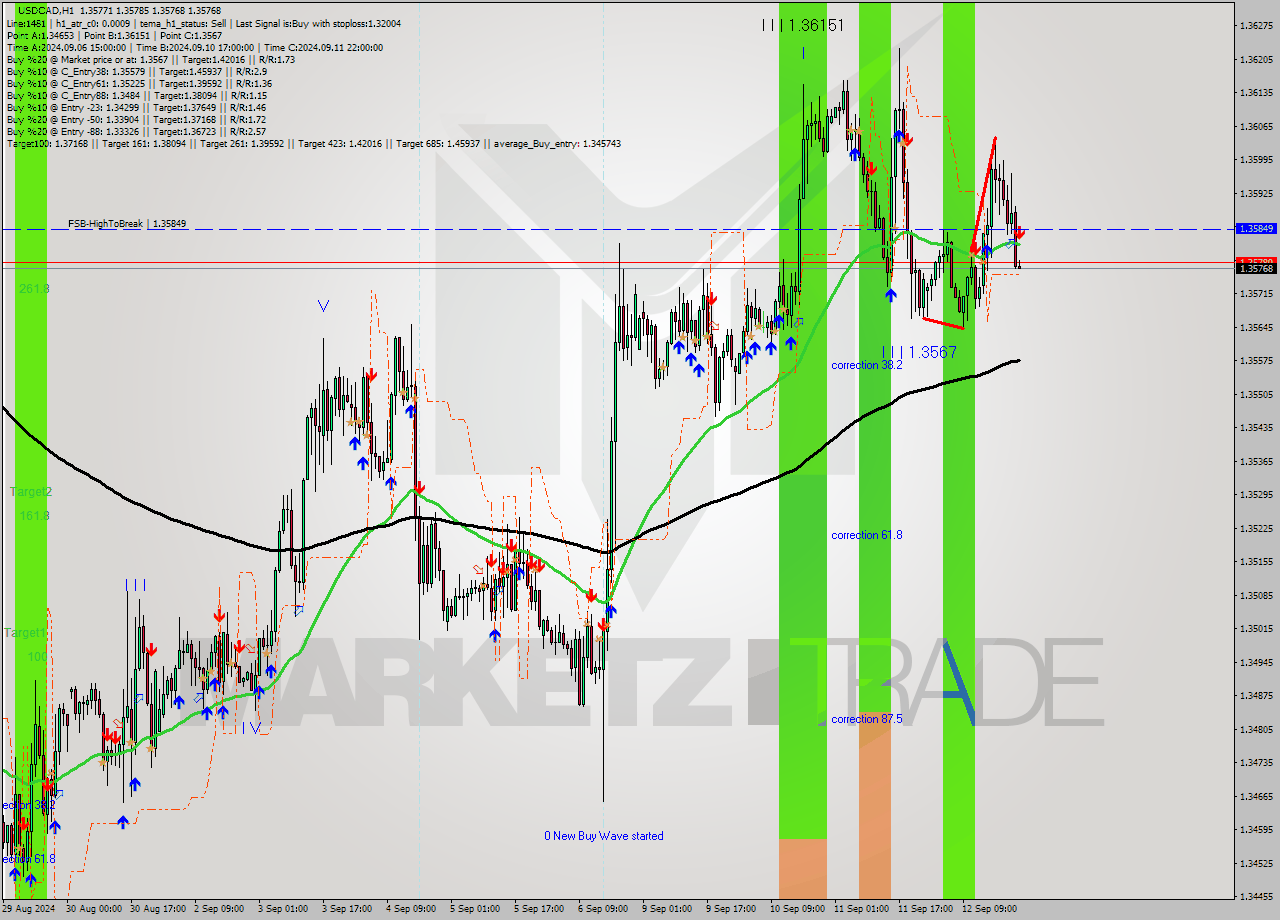Screen dimensions: 1280x920
Task: Click the 1.35575 axis price
Action: [x=1255, y=360]
